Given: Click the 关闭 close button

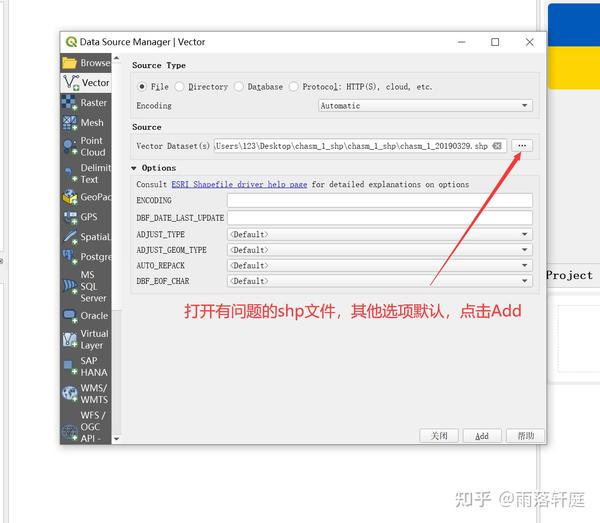Looking at the screenshot, I should tap(439, 436).
